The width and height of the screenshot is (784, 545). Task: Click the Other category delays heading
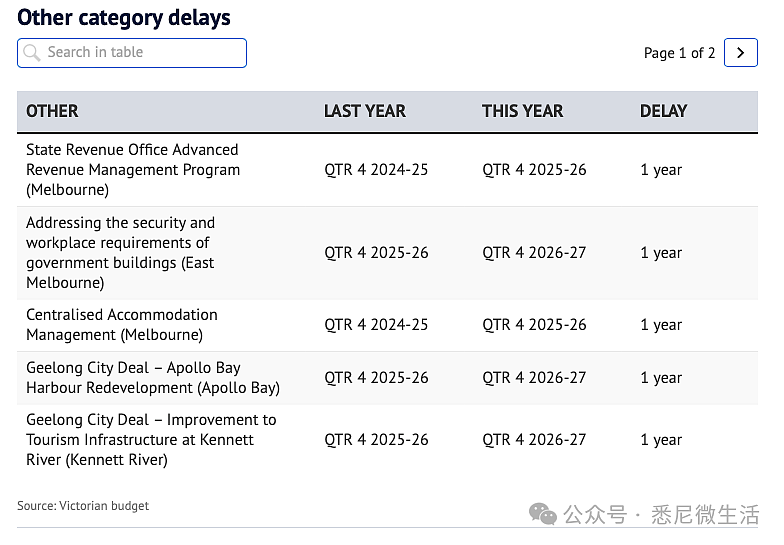tap(124, 18)
